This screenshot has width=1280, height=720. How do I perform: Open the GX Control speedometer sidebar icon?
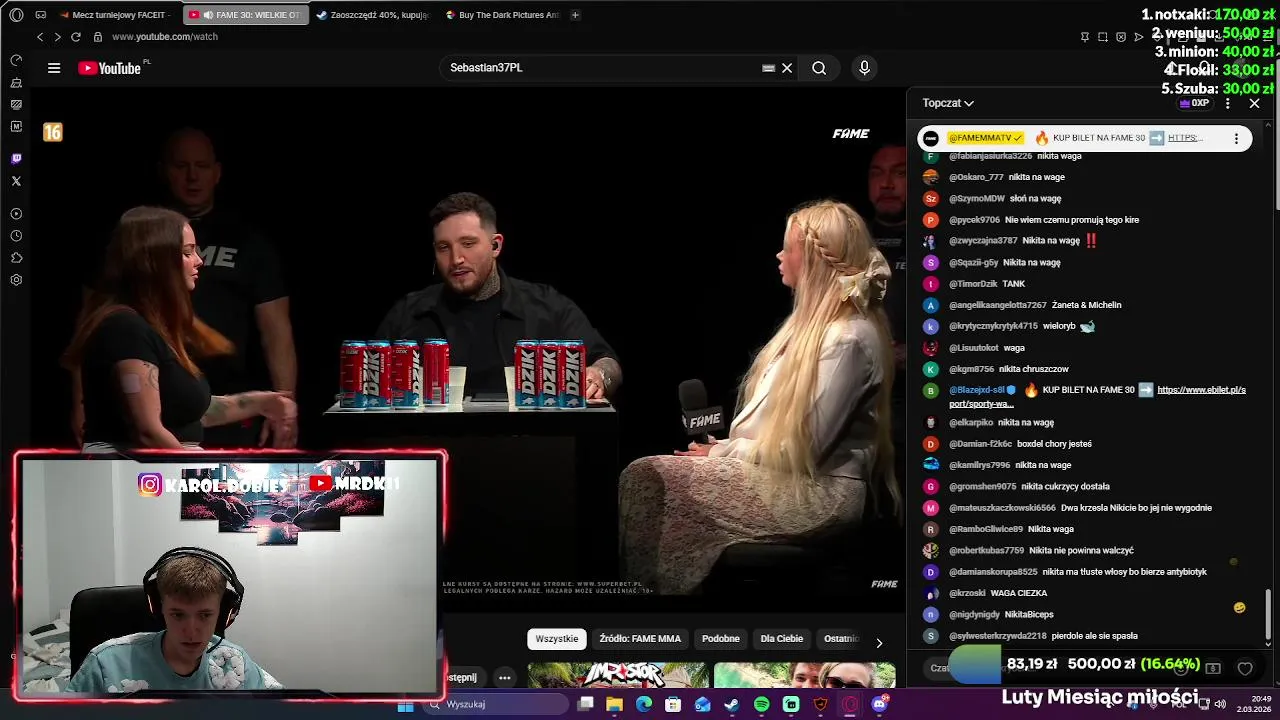pyautogui.click(x=16, y=60)
